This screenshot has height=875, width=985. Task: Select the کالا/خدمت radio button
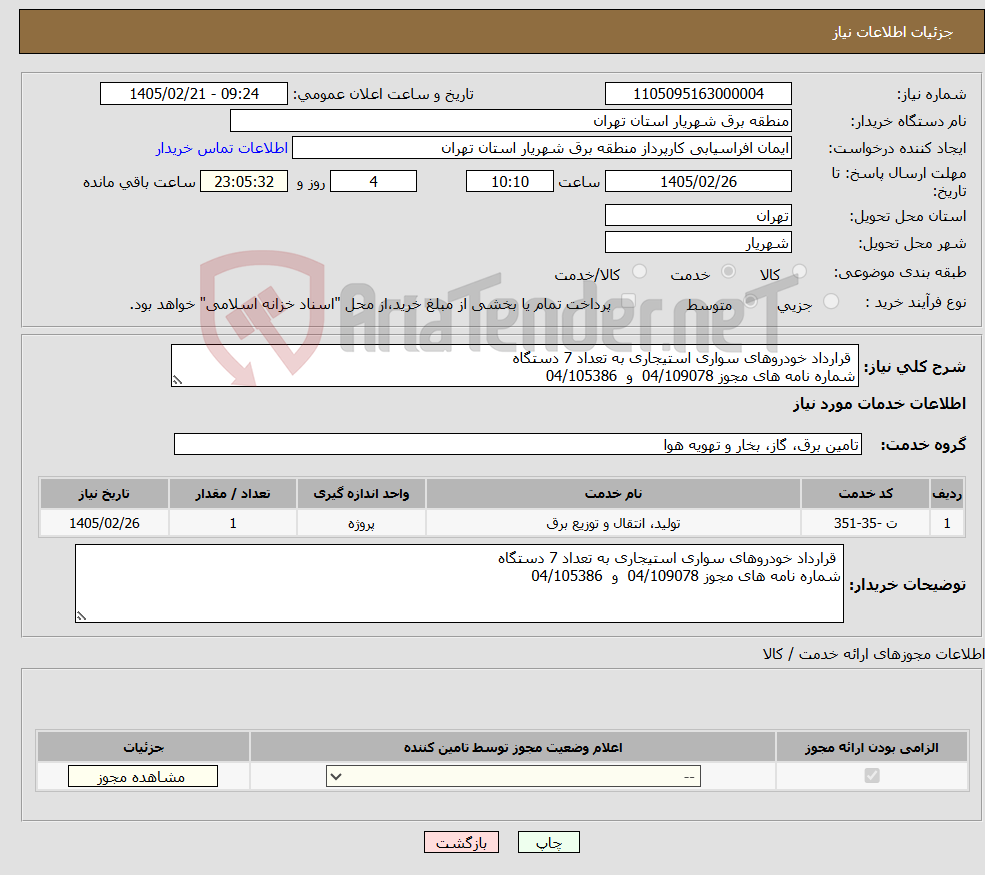(x=639, y=271)
